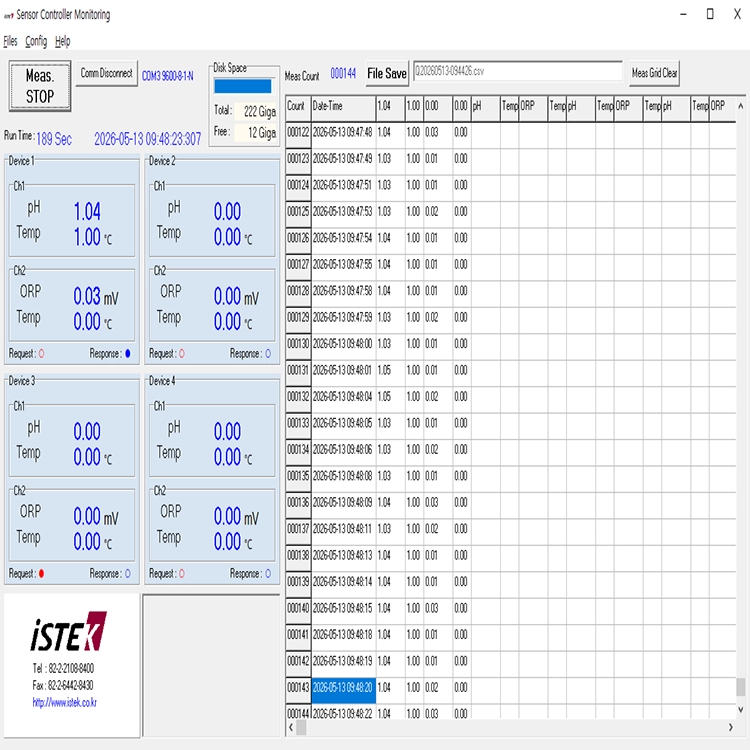Click the Meas. STOP button

coord(40,86)
